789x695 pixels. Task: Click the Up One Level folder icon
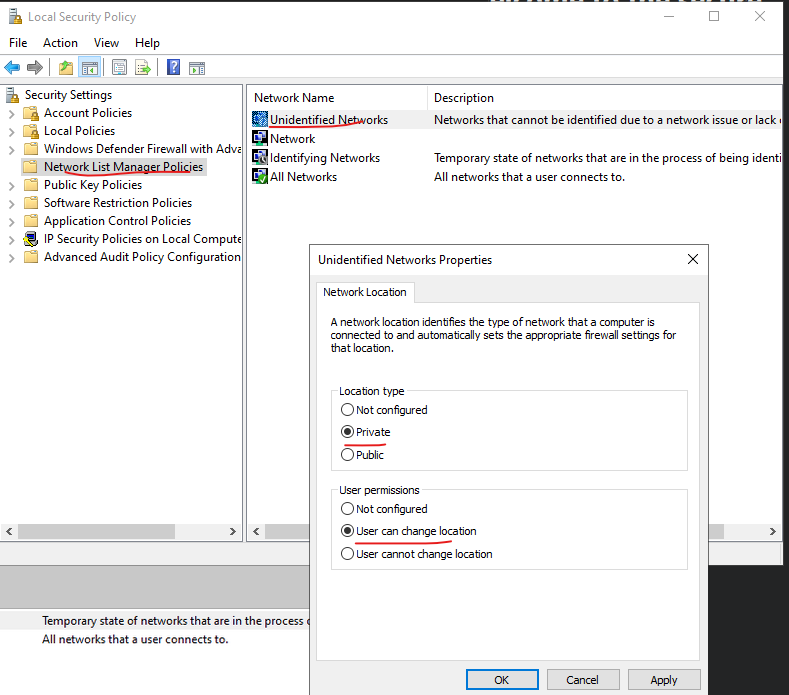click(66, 68)
